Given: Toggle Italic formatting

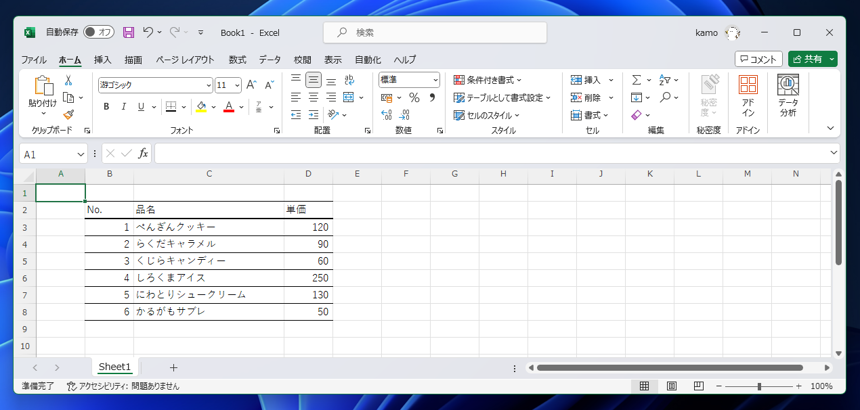Looking at the screenshot, I should click(x=123, y=106).
